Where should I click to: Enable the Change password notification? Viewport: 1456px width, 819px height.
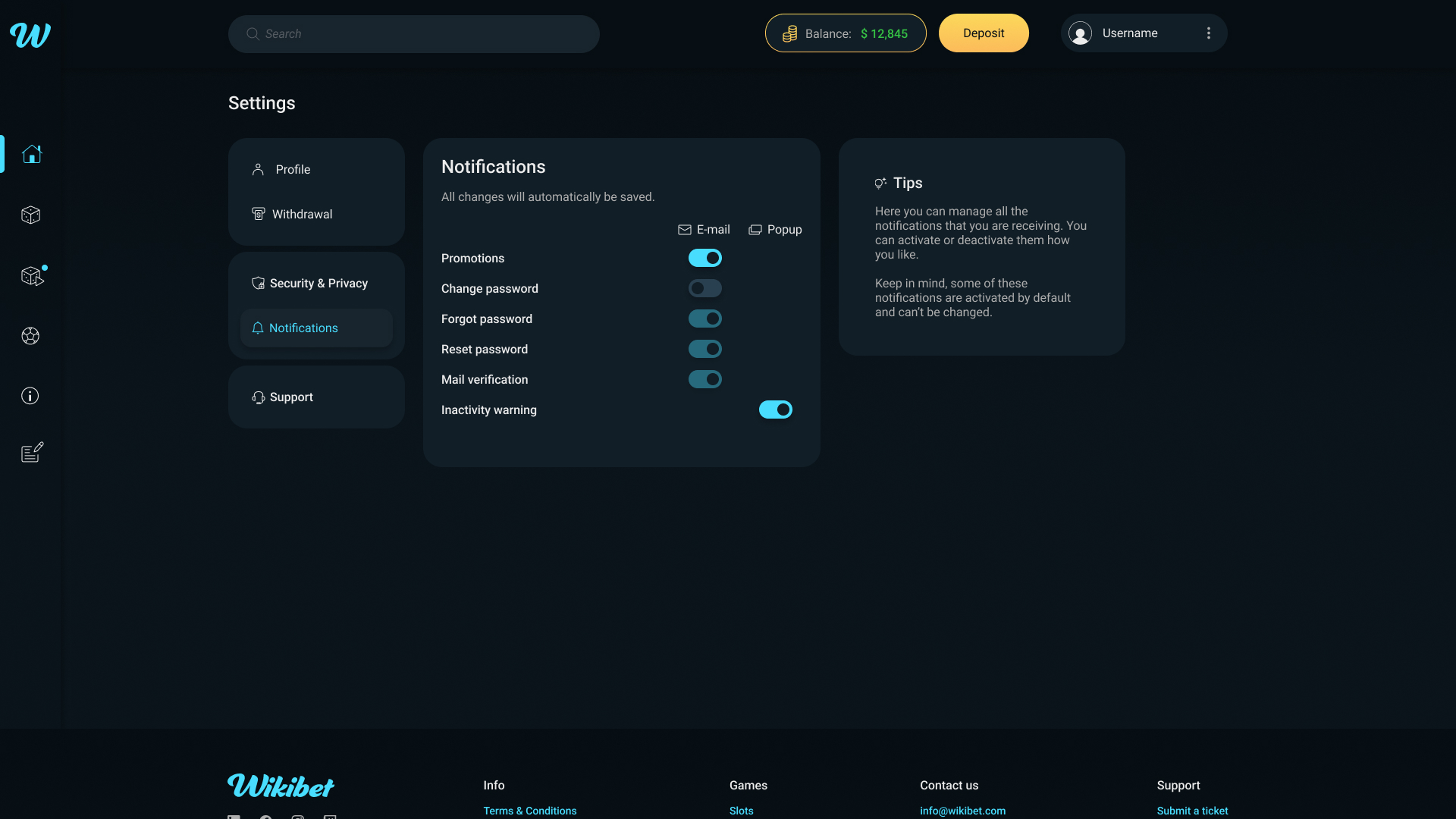pos(704,288)
